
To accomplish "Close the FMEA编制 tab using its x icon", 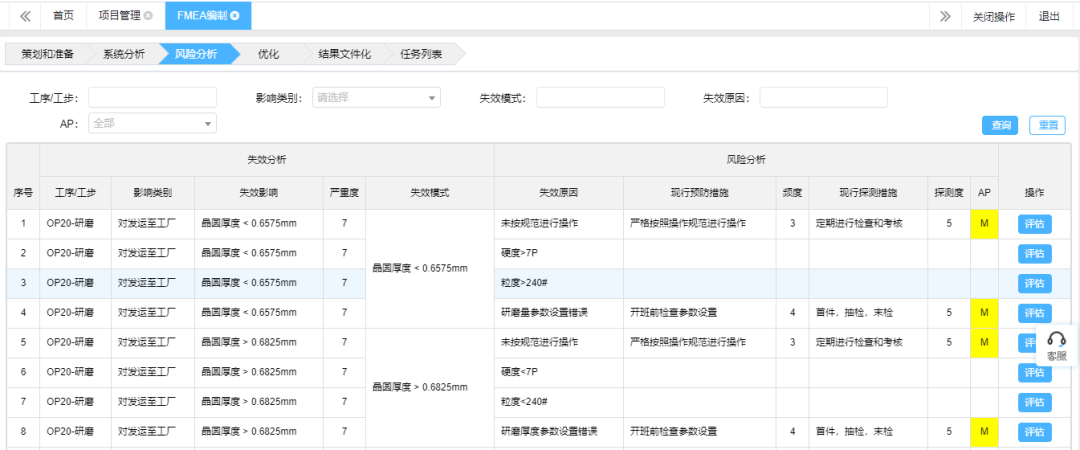I will [235, 16].
